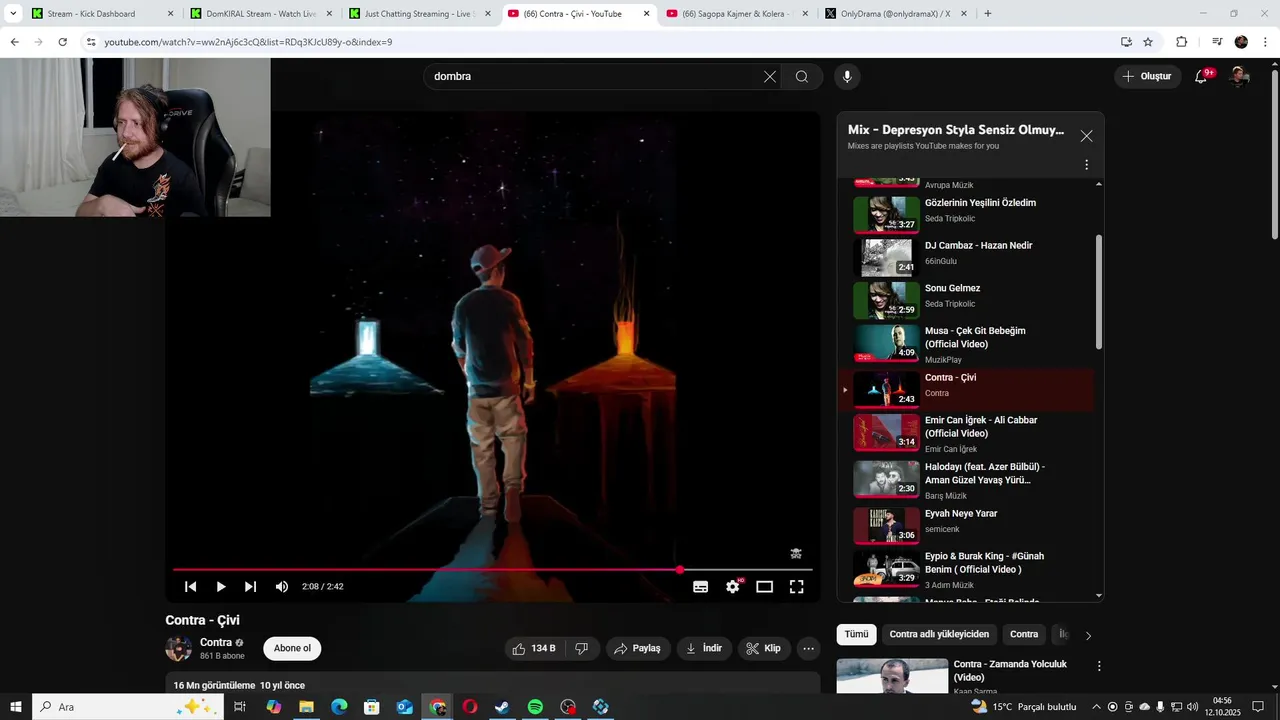This screenshot has height=720, width=1280.
Task: Show hidden system tray icons
Action: (x=1096, y=707)
